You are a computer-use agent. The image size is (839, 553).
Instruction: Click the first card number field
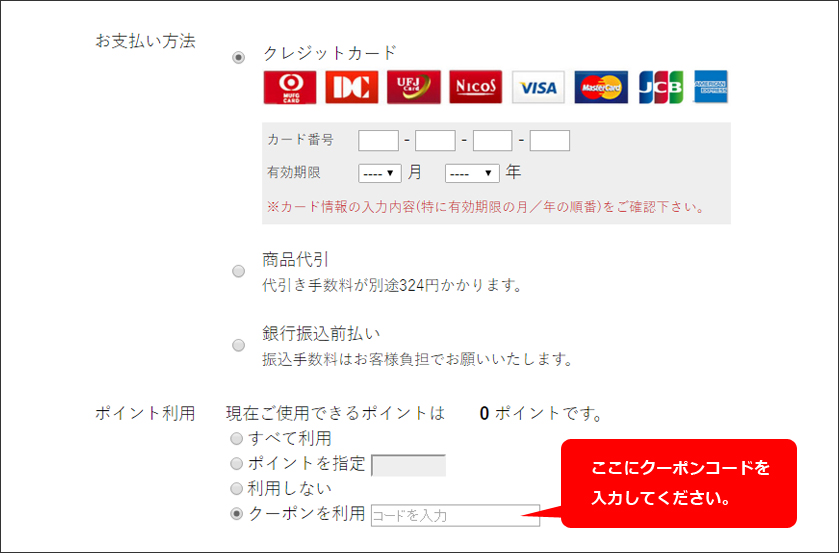point(378,141)
